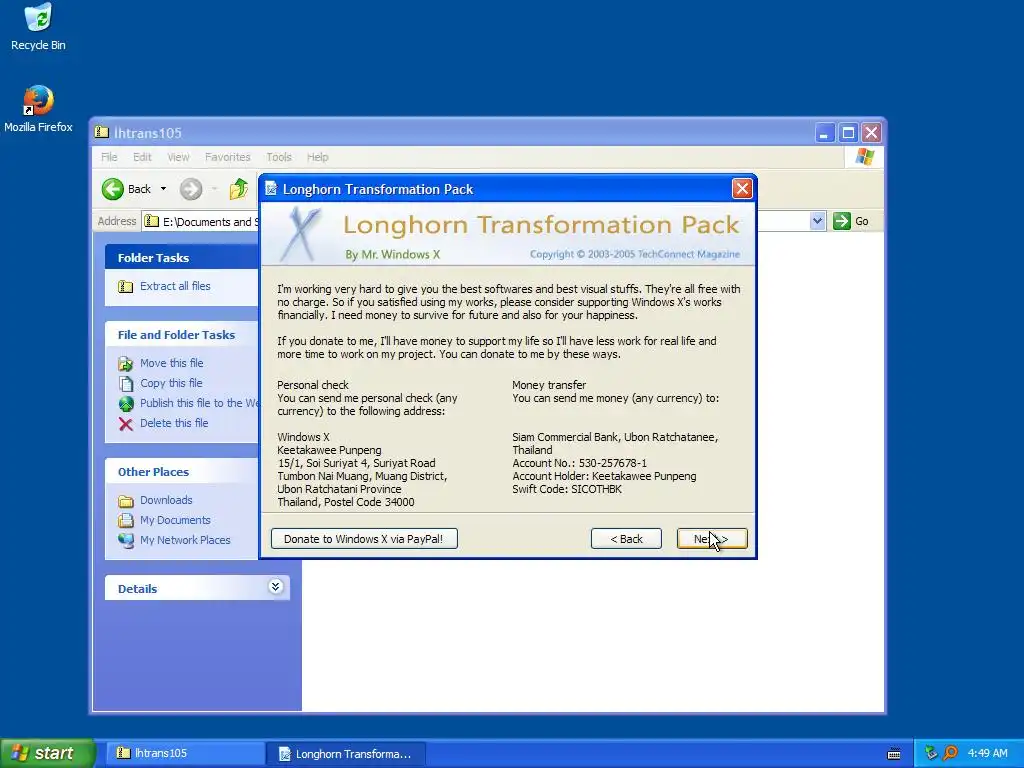Screen dimensions: 1024x768
Task: Click the File and Folder Tasks header
Action: point(182,334)
